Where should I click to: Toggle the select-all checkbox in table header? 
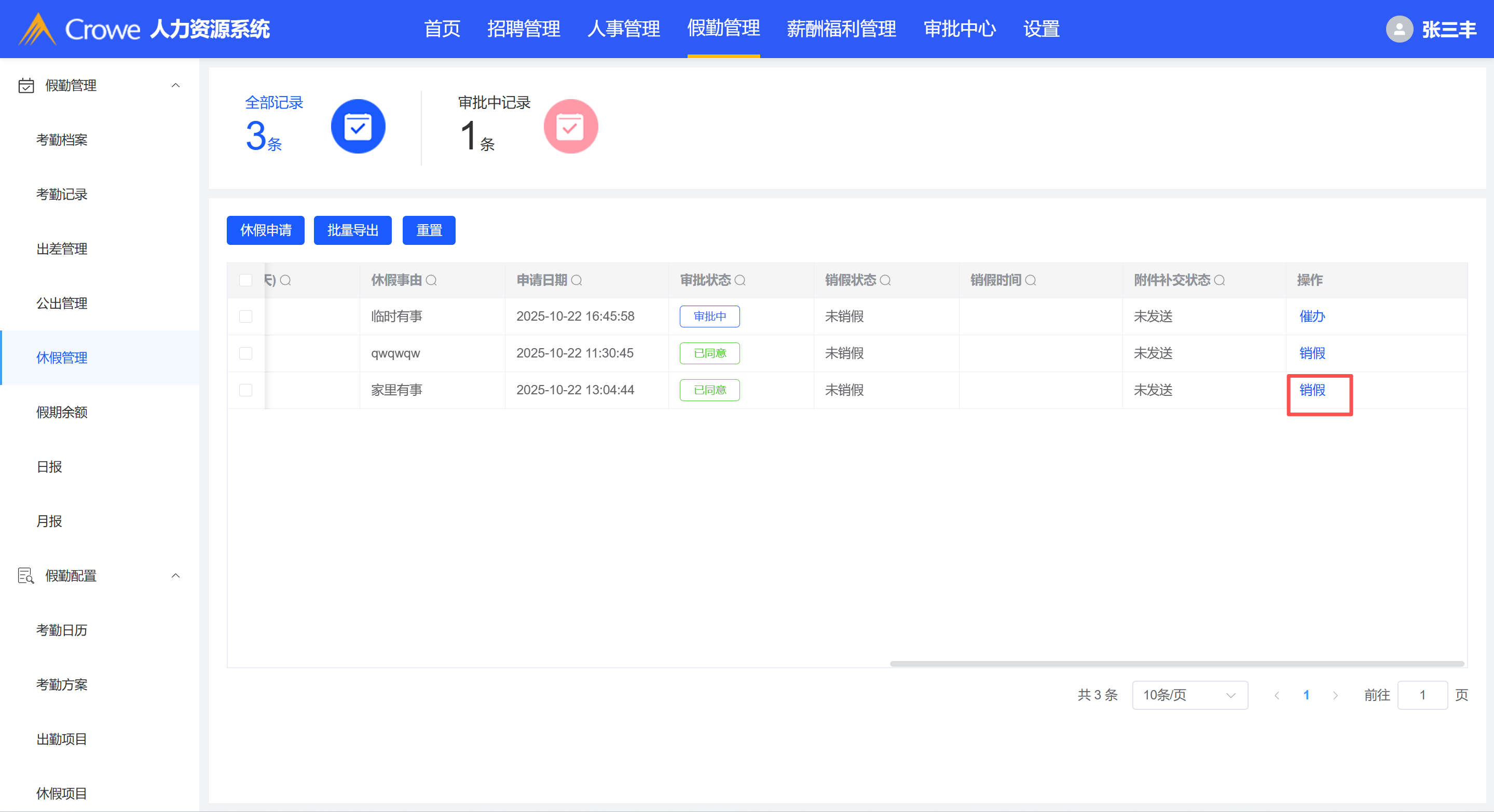[246, 280]
